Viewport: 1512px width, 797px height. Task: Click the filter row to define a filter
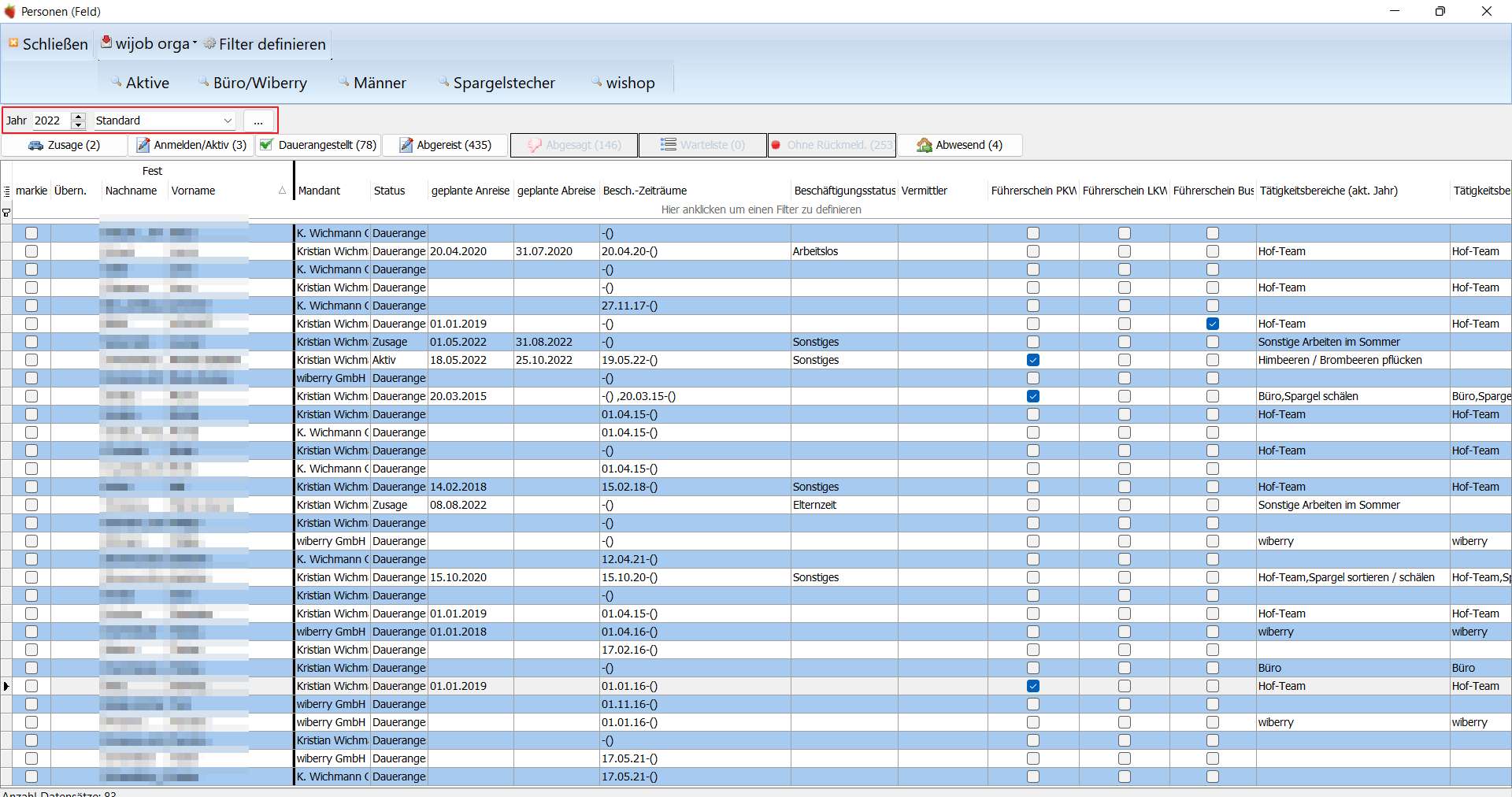761,209
